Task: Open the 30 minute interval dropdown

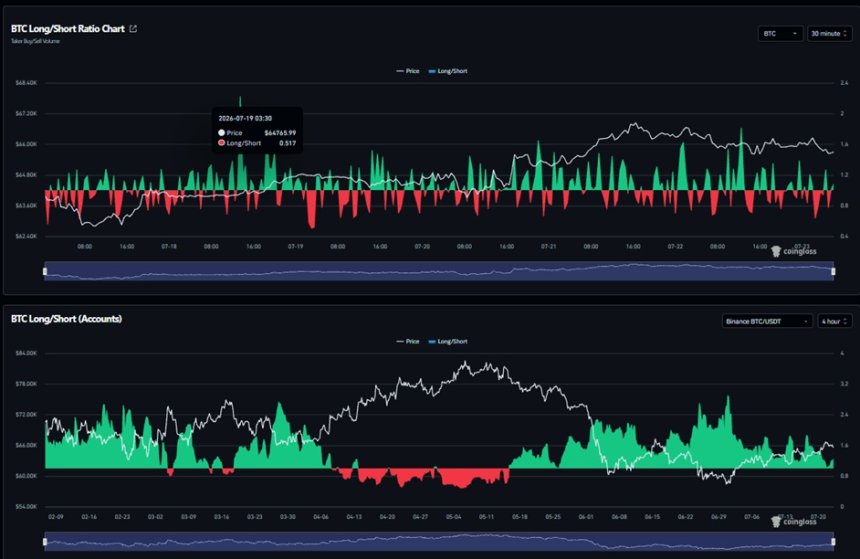Action: point(829,33)
